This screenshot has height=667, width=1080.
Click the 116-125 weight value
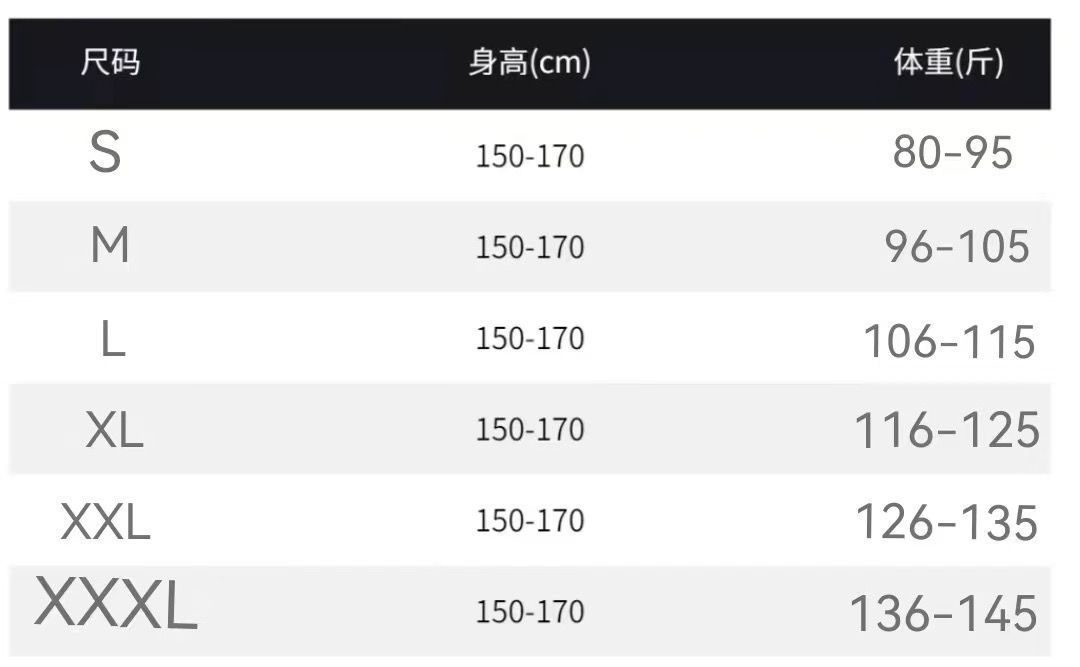(947, 431)
